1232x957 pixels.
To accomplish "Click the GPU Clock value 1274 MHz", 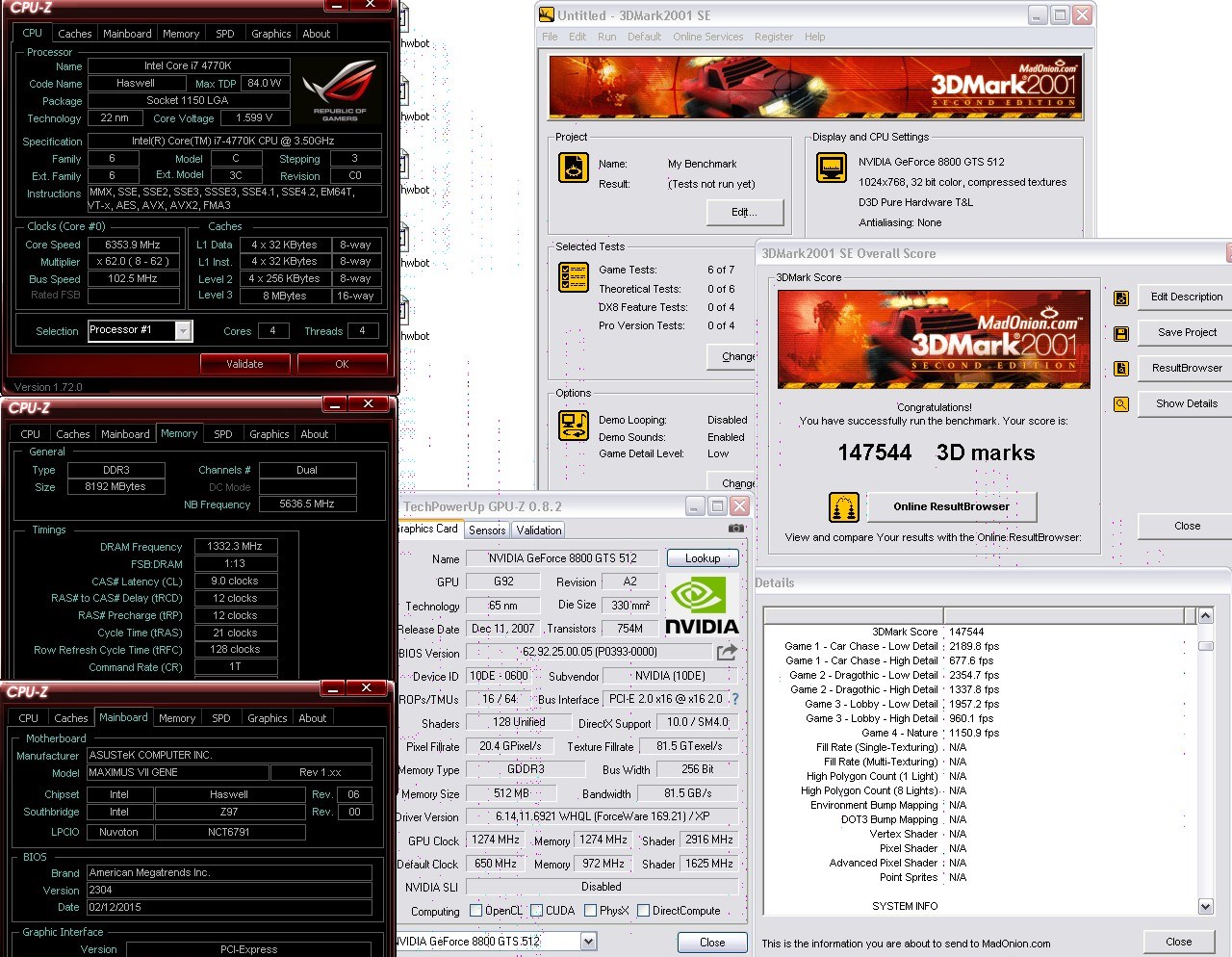I will pos(496,840).
